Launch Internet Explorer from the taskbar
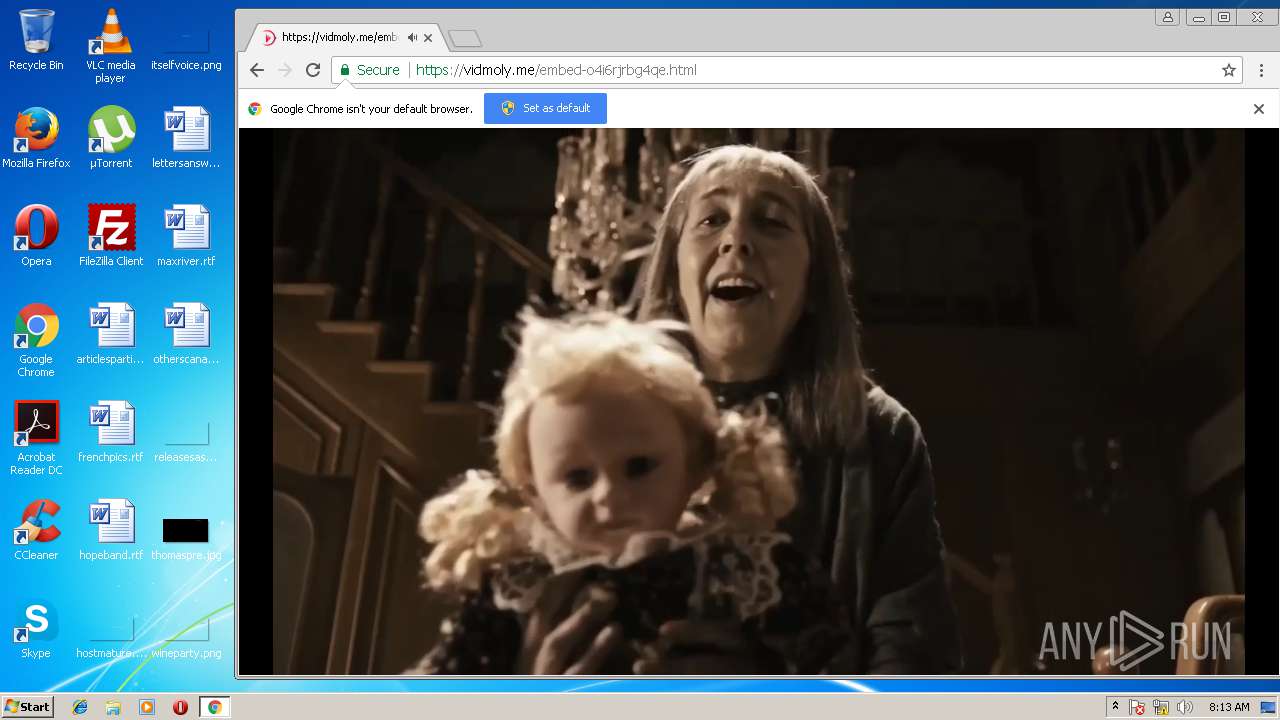1280x720 pixels. pyautogui.click(x=80, y=707)
